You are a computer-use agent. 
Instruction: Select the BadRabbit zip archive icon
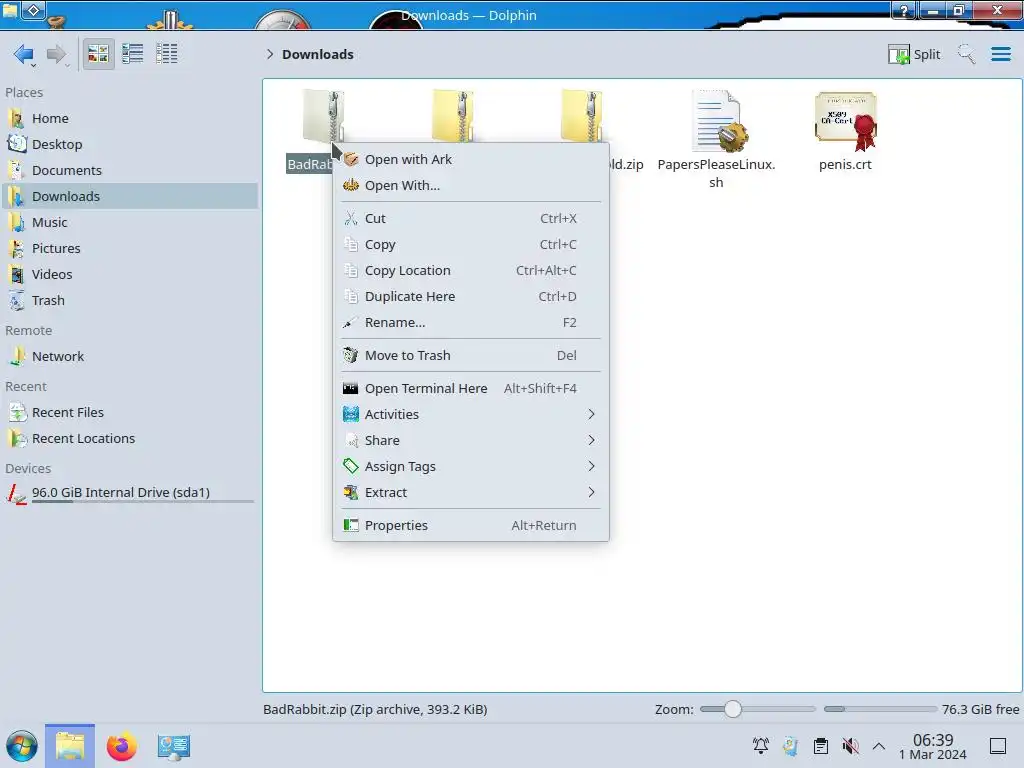click(x=323, y=116)
